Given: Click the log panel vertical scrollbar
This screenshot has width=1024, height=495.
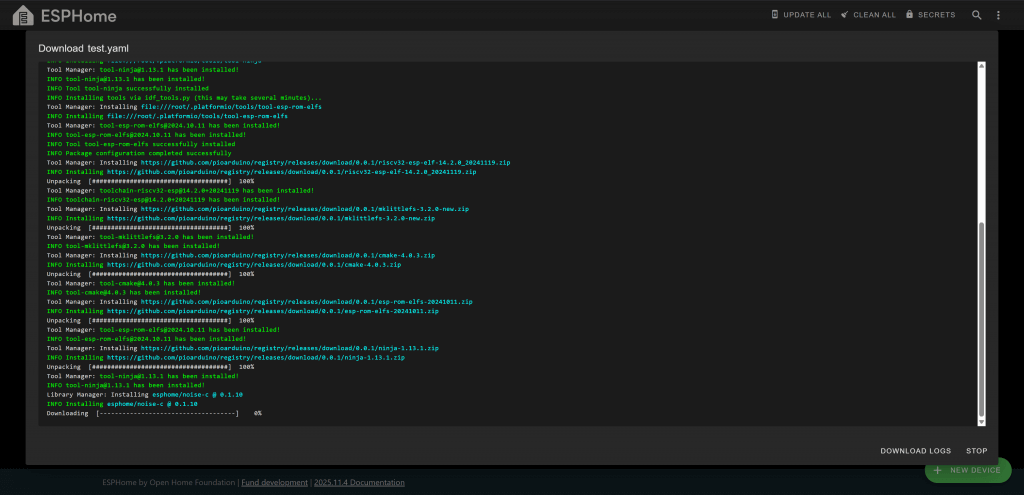Looking at the screenshot, I should 981,320.
